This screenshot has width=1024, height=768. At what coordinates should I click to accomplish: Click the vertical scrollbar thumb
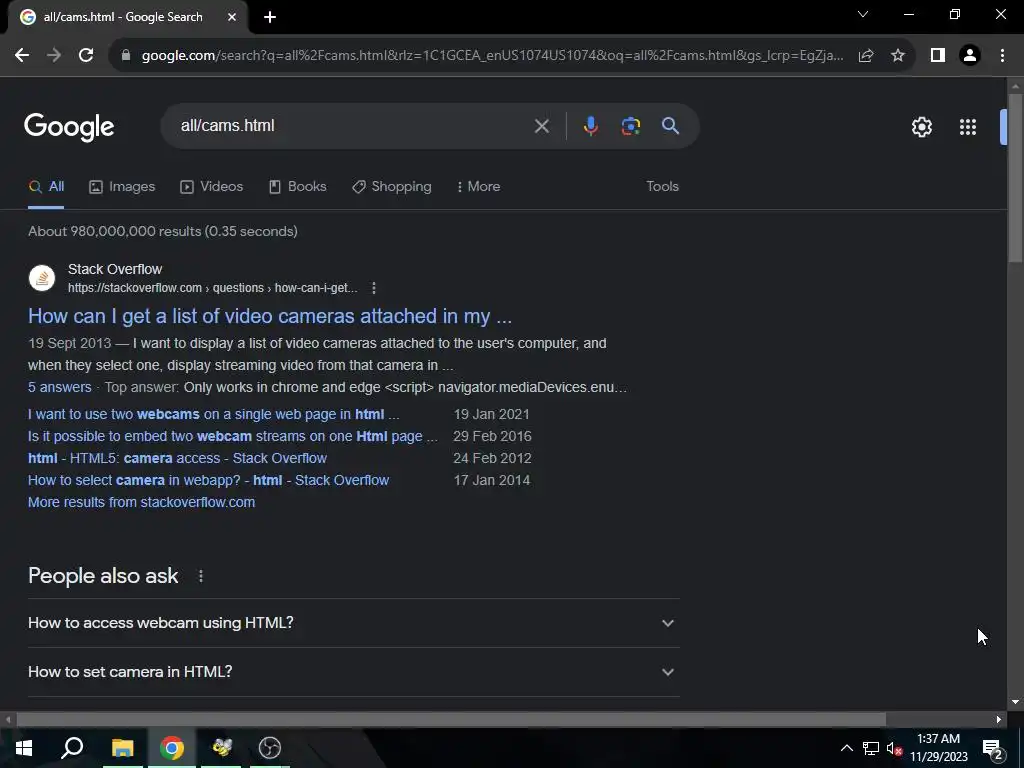(1015, 178)
